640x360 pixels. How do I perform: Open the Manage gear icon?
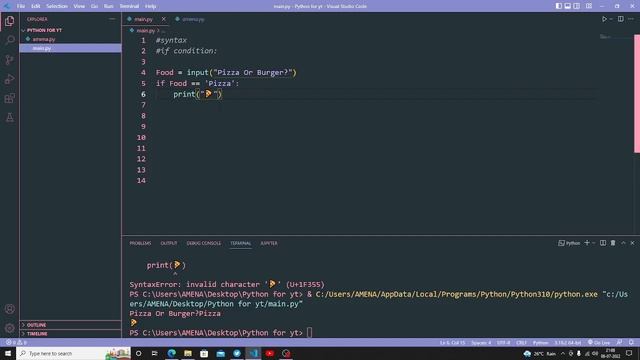coord(9,328)
